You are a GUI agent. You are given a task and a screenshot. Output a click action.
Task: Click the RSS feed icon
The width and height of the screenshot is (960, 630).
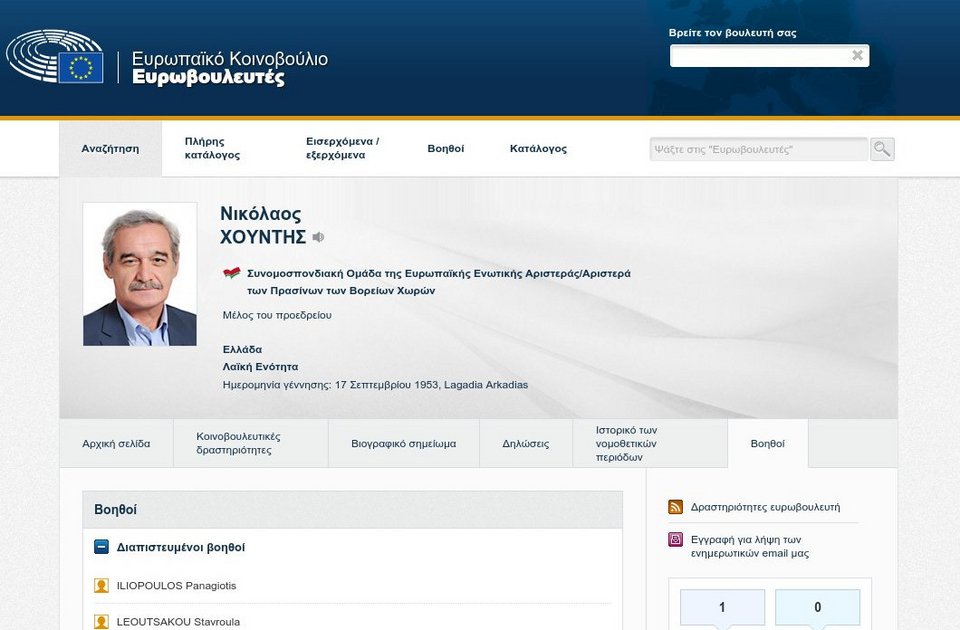coord(675,507)
